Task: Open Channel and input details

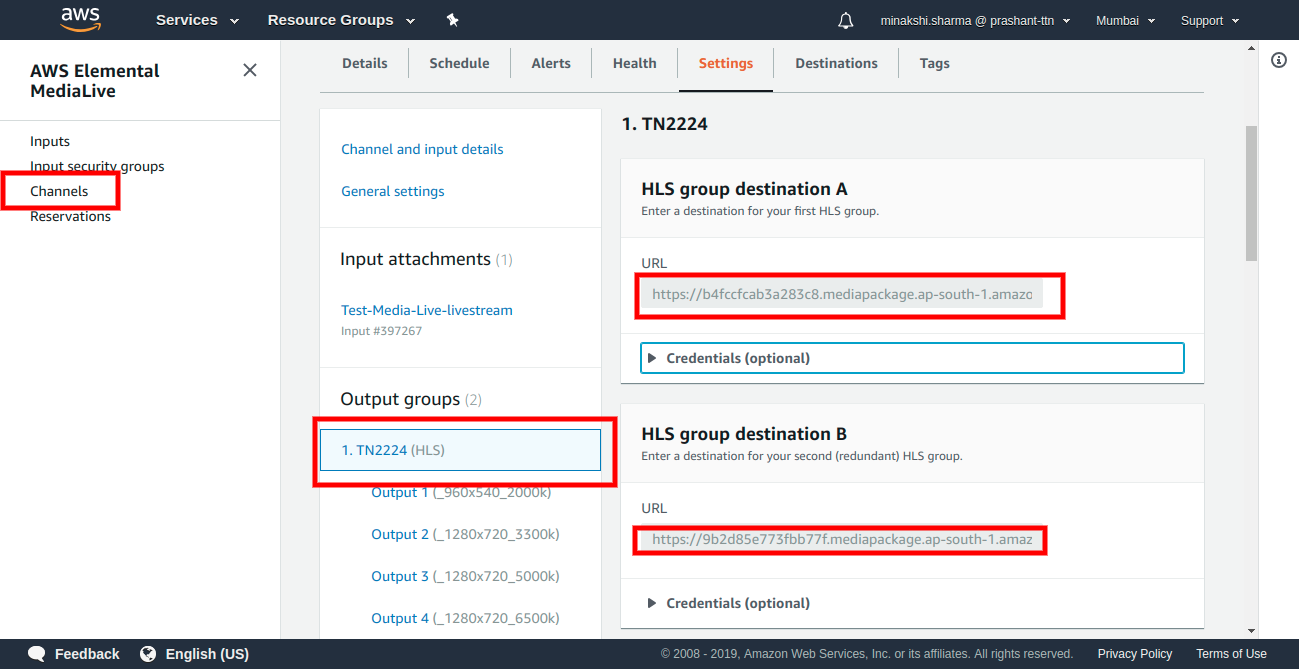Action: point(422,149)
